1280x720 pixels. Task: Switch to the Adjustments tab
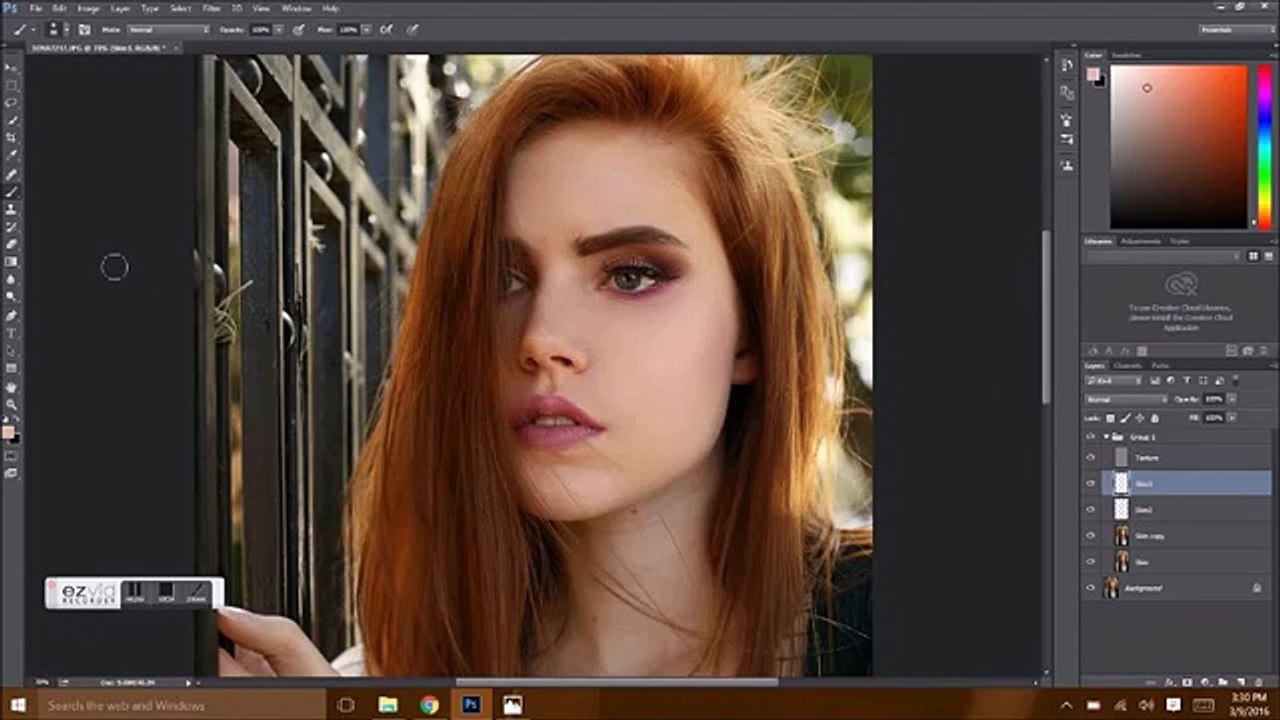click(1141, 241)
